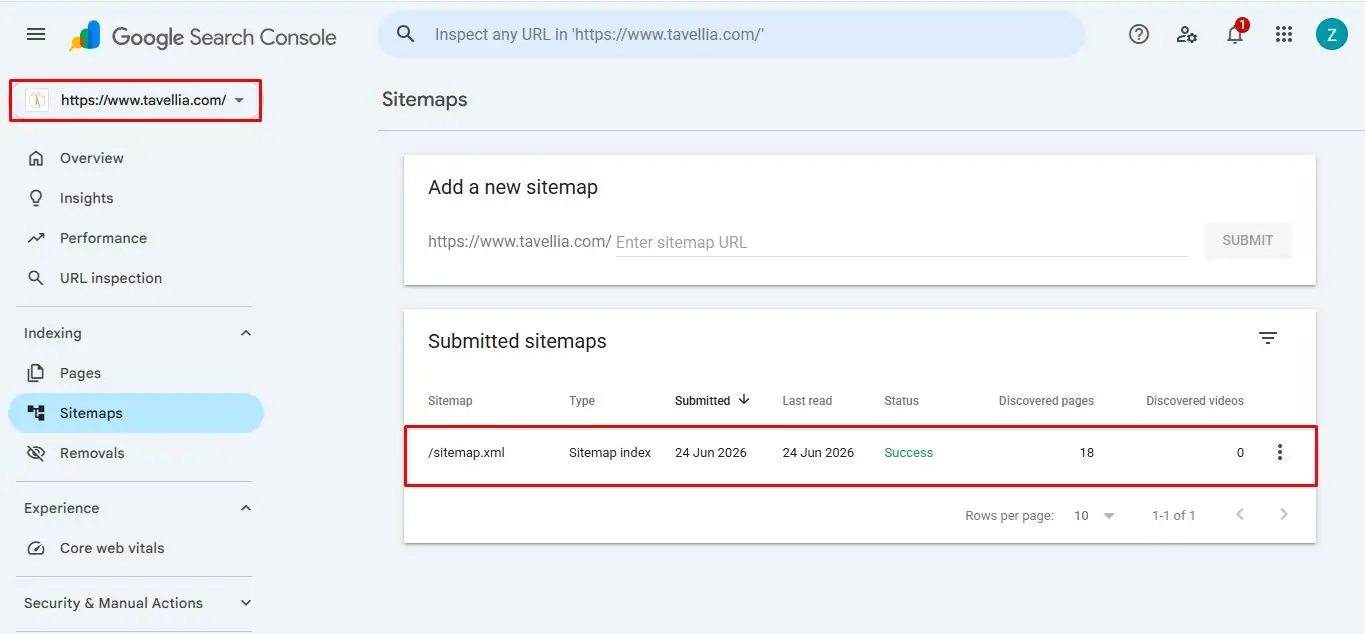Go to previous page of sitemaps
The height and width of the screenshot is (634, 1365).
(1240, 514)
